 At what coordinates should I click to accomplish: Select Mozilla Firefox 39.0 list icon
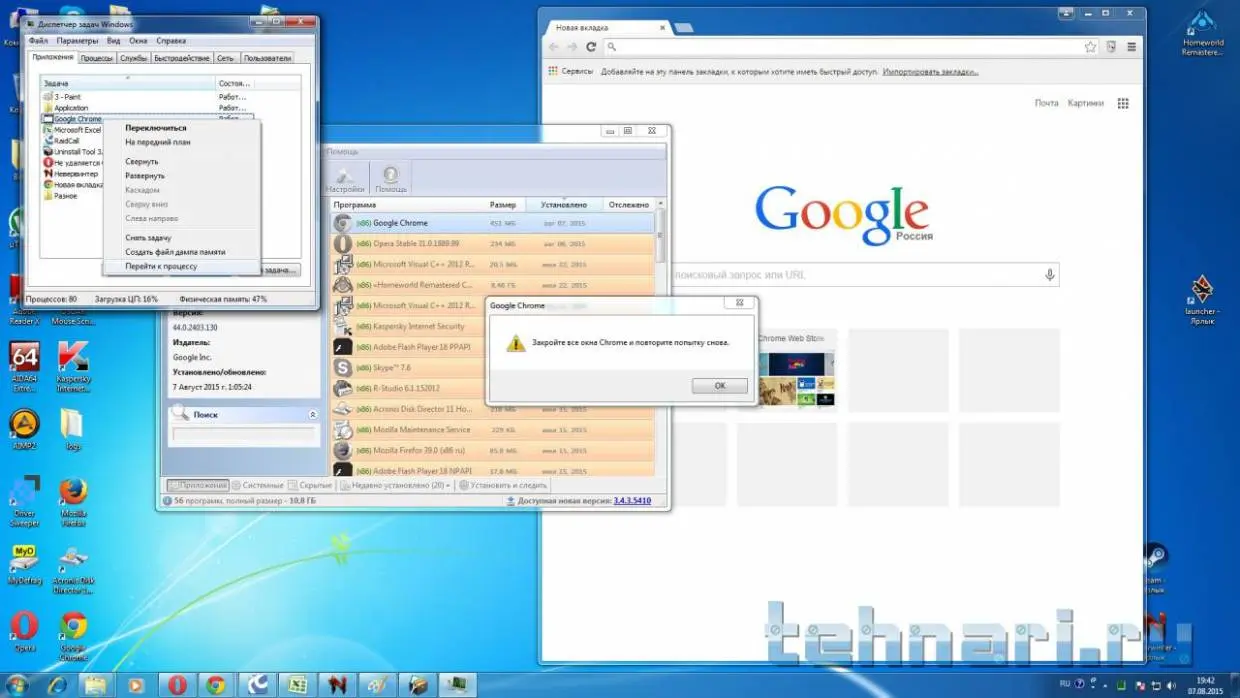point(342,450)
